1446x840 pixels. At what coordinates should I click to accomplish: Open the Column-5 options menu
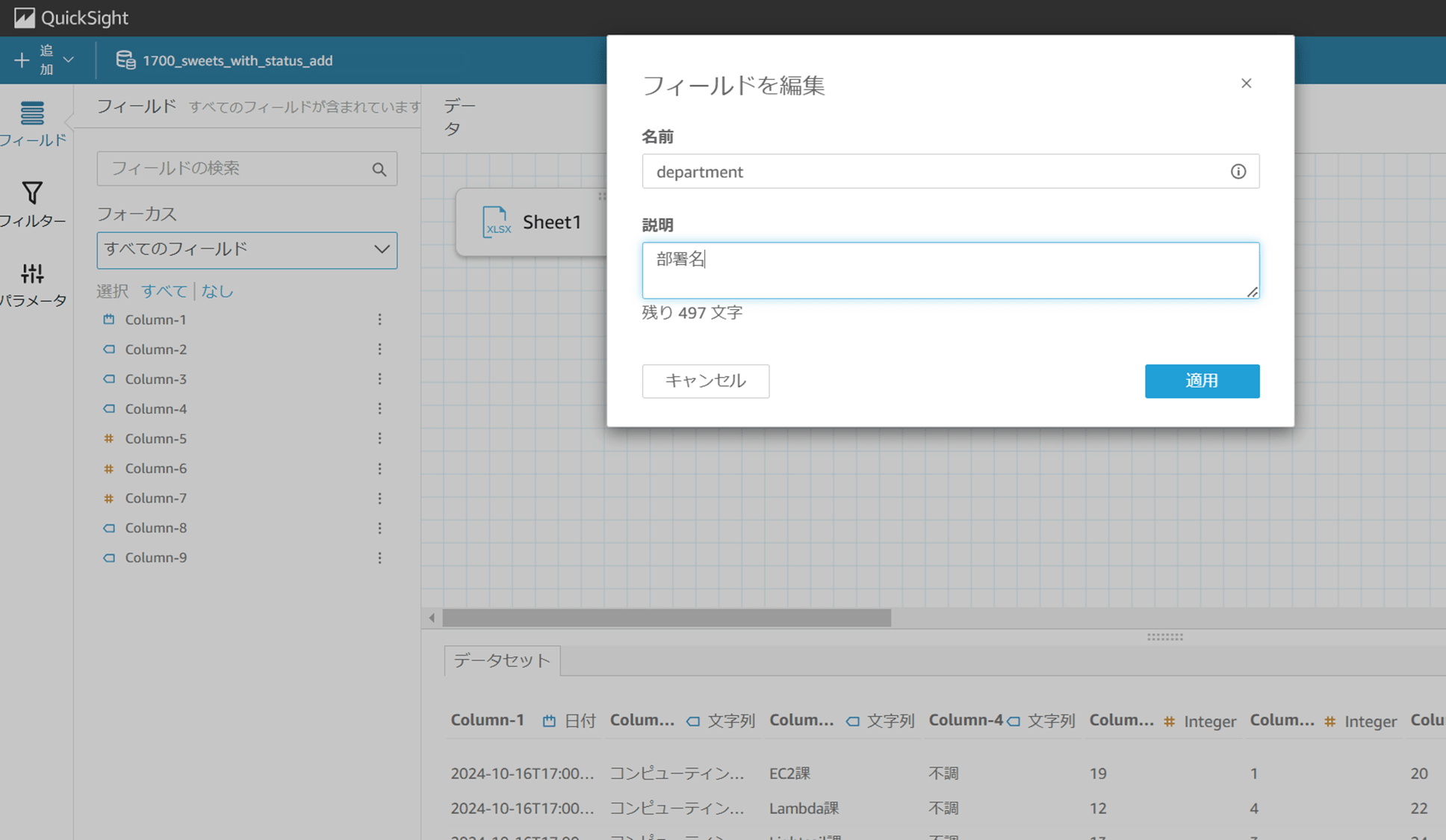point(379,439)
